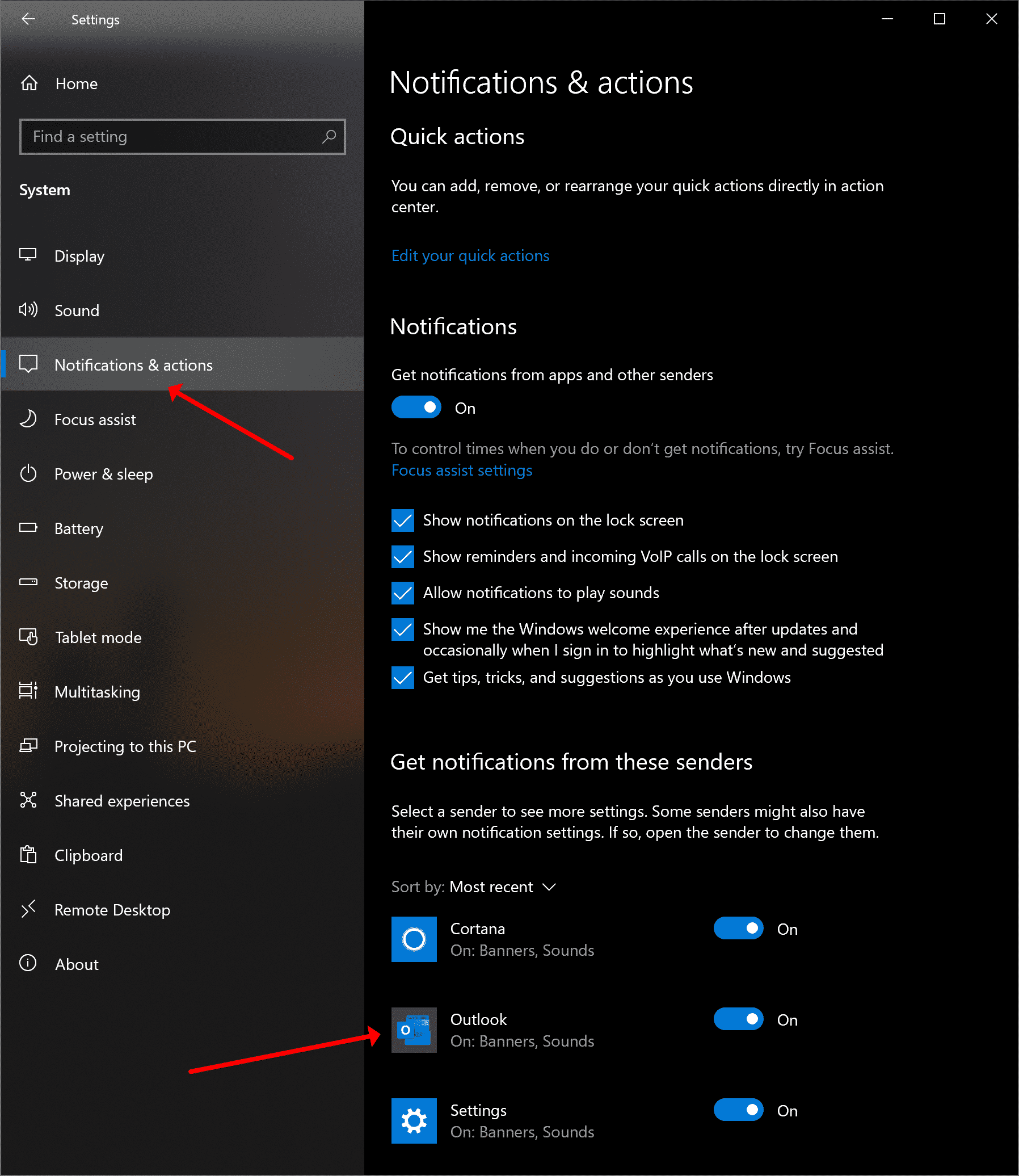The width and height of the screenshot is (1019, 1176).
Task: Click the Remote Desktop icon
Action: tap(28, 909)
